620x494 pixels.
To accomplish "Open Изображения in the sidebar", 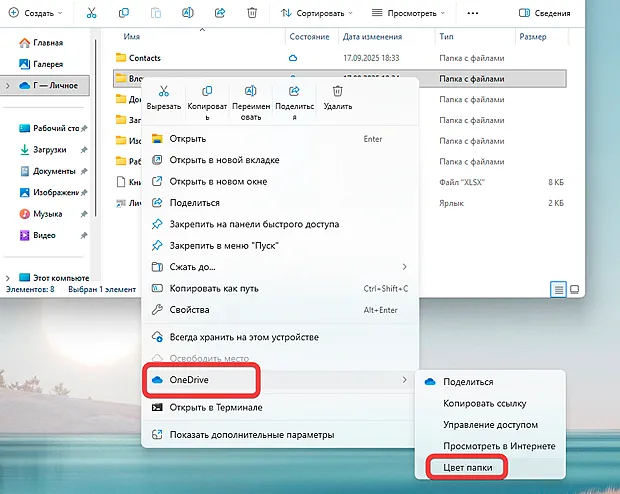I will (49, 193).
